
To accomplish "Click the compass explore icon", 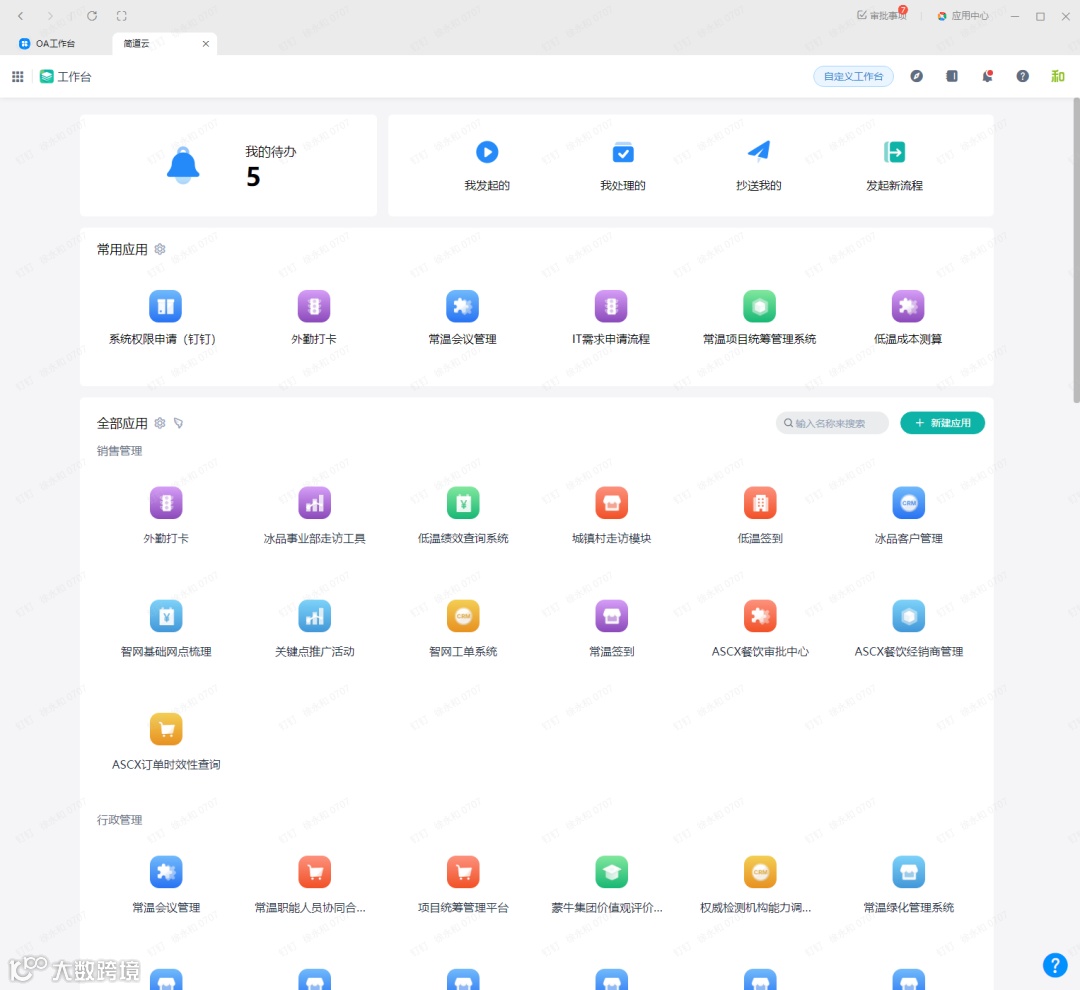I will click(x=916, y=76).
